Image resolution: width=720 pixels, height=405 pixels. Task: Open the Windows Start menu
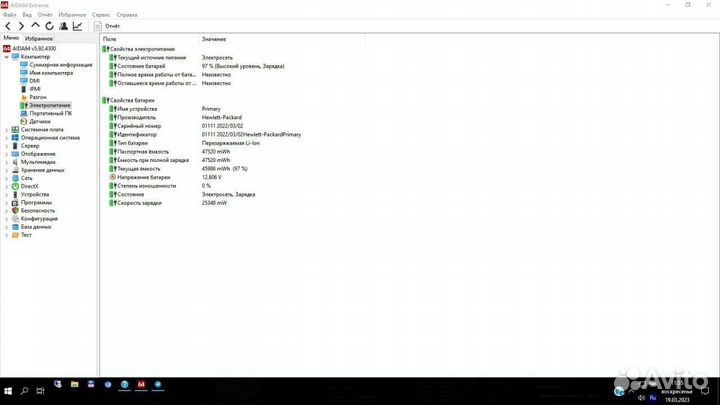8,391
